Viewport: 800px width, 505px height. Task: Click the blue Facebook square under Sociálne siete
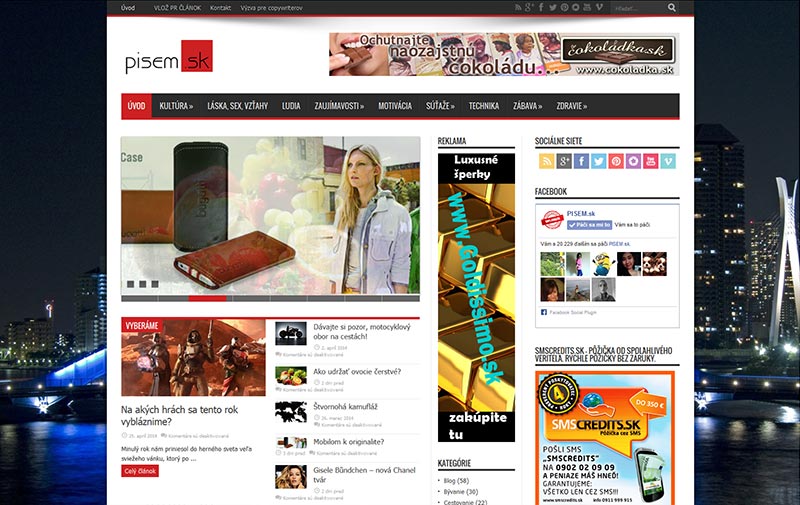581,161
